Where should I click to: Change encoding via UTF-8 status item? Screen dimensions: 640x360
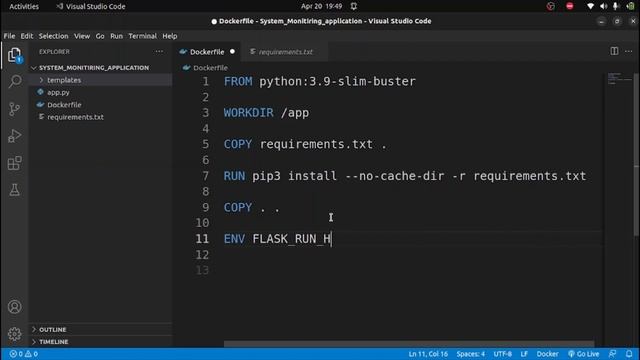click(502, 354)
